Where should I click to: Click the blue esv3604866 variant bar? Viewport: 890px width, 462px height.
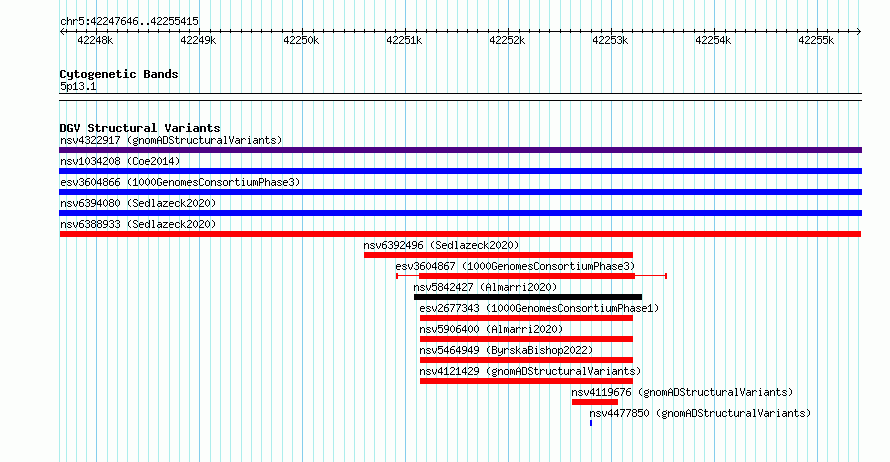[460, 192]
